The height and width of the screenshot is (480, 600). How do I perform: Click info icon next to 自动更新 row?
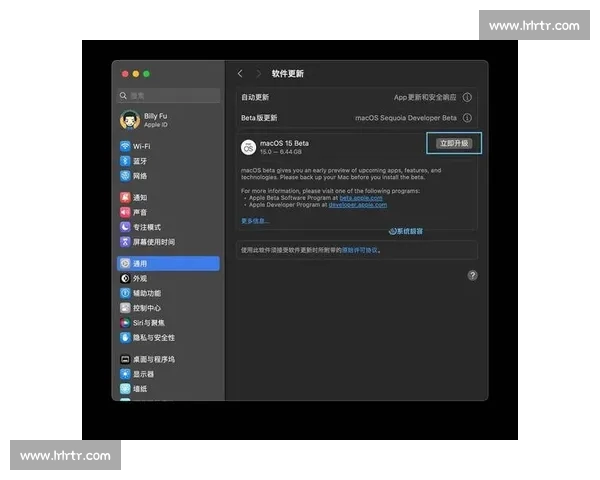click(467, 97)
